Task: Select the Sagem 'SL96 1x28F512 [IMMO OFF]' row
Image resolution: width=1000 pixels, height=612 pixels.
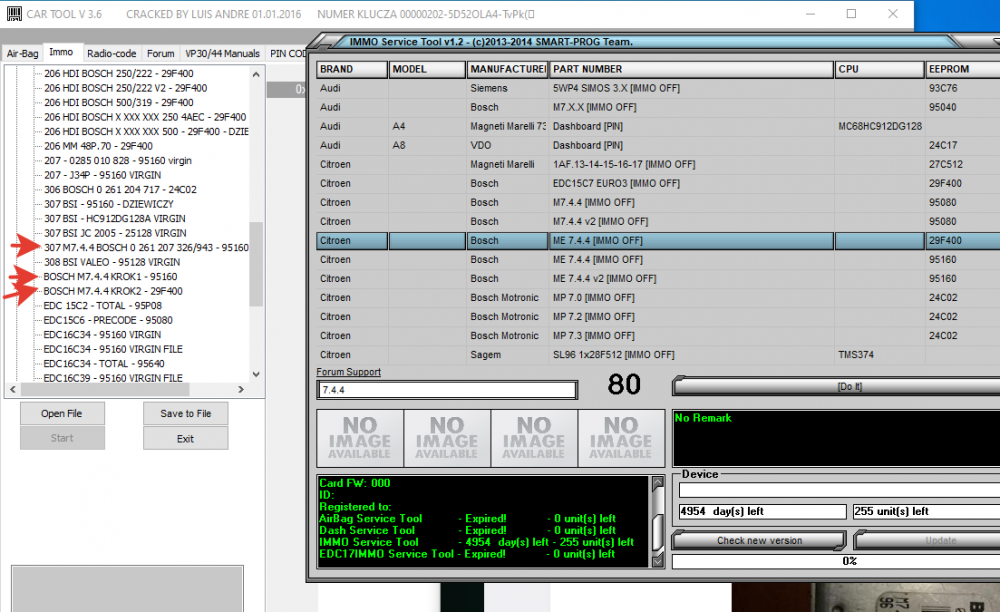Action: coord(658,355)
